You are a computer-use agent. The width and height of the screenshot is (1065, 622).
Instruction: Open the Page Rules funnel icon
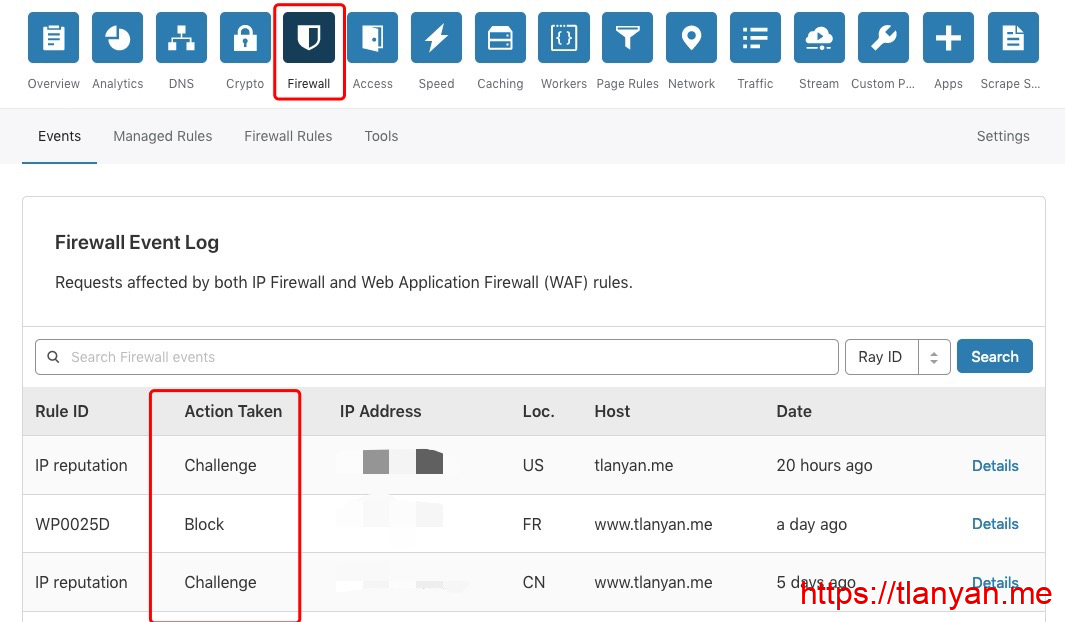tap(627, 38)
